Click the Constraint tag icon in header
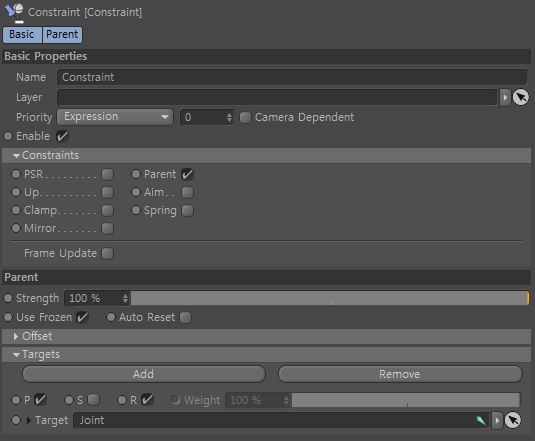This screenshot has width=535, height=441. [x=14, y=12]
